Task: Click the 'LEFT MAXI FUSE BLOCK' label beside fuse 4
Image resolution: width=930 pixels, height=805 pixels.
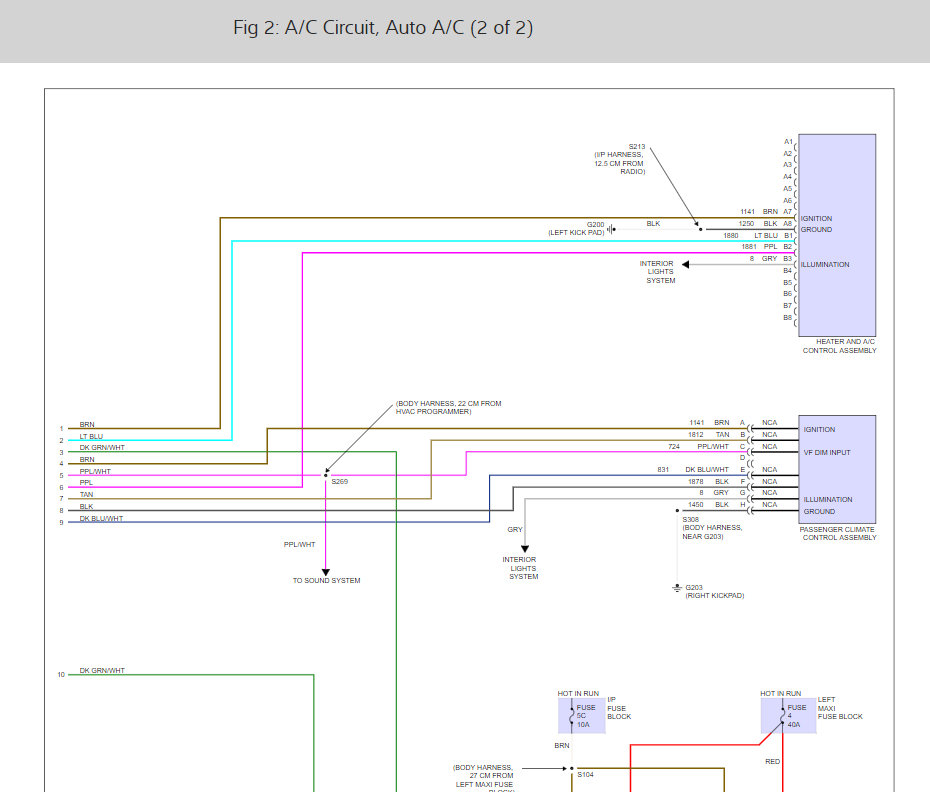Action: click(840, 708)
